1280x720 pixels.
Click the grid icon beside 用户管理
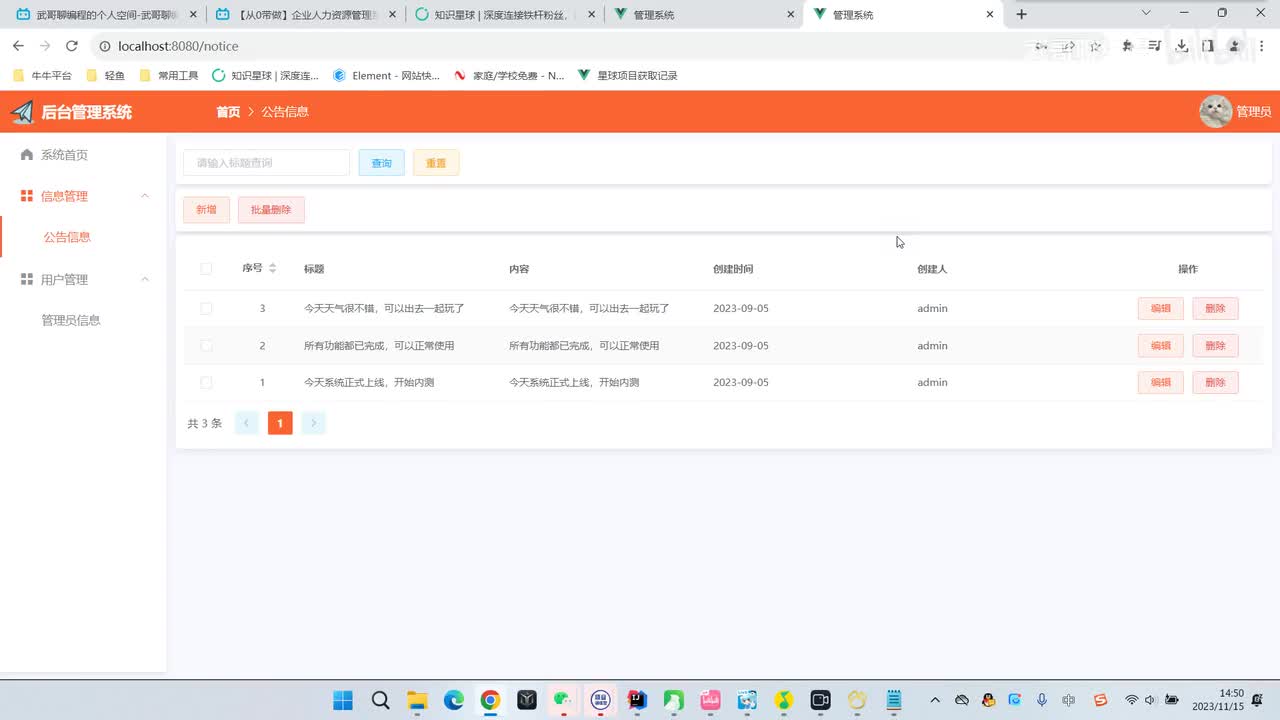(27, 279)
